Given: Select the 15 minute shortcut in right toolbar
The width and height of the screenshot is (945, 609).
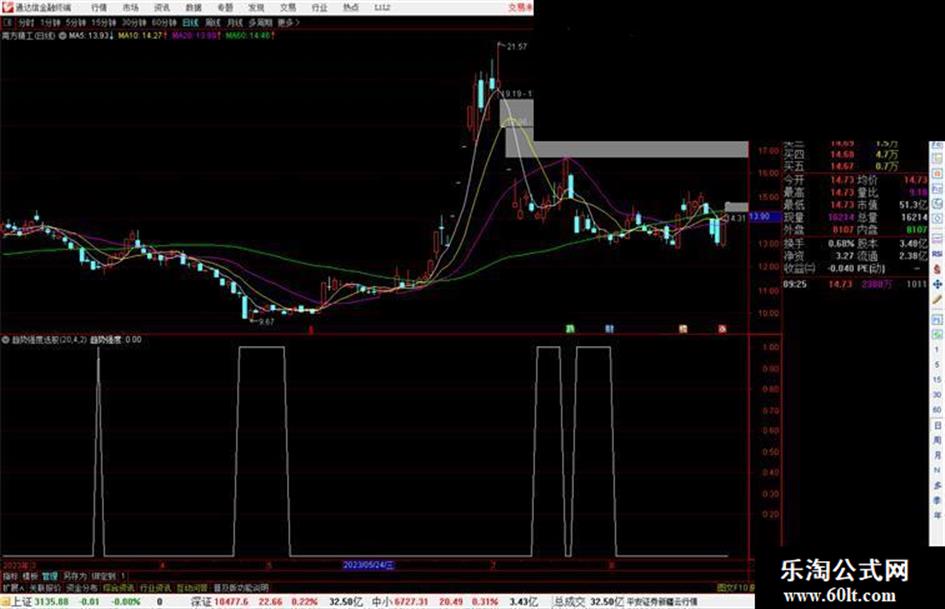Looking at the screenshot, I should pos(937,380).
